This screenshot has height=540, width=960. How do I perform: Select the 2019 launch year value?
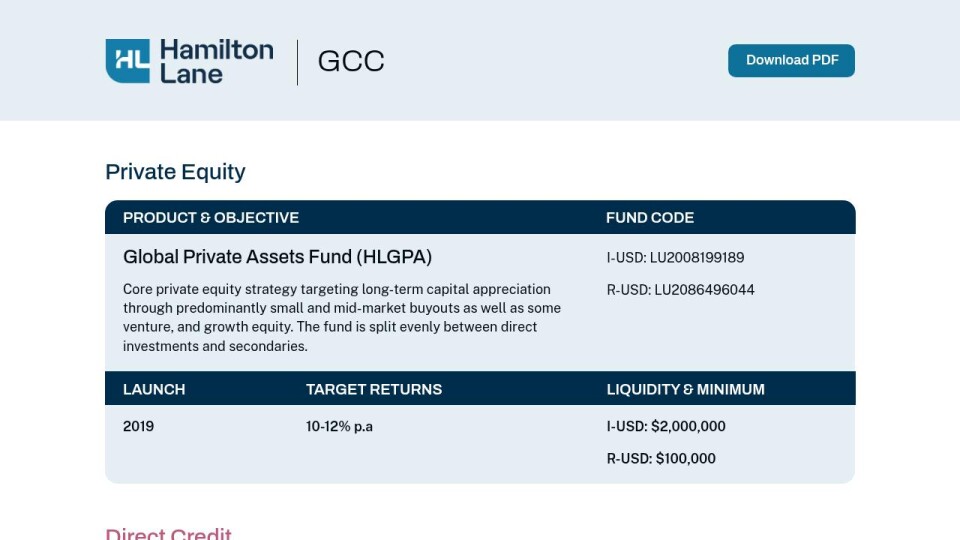pos(138,426)
